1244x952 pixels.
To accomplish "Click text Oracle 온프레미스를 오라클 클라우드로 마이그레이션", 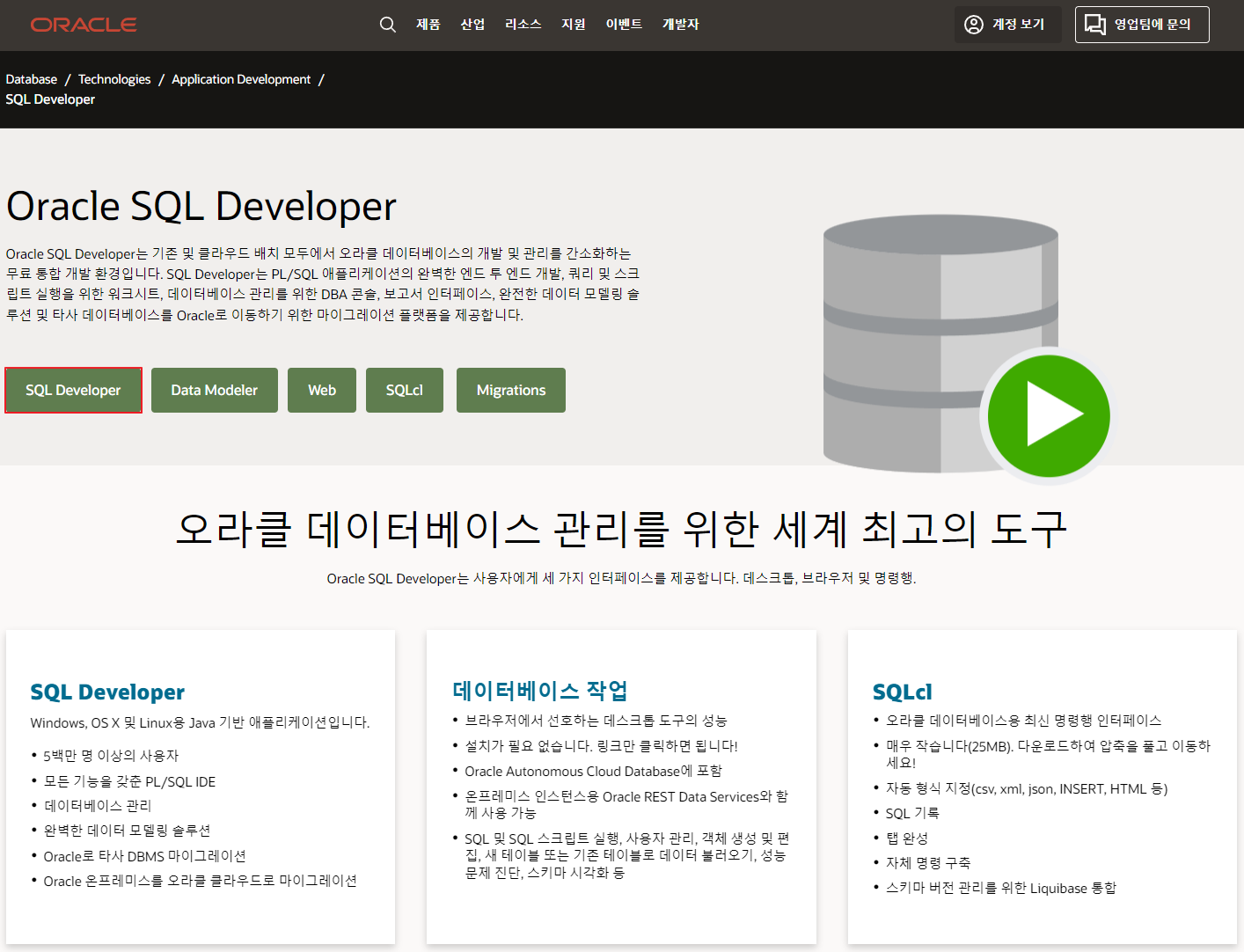I will [x=201, y=881].
